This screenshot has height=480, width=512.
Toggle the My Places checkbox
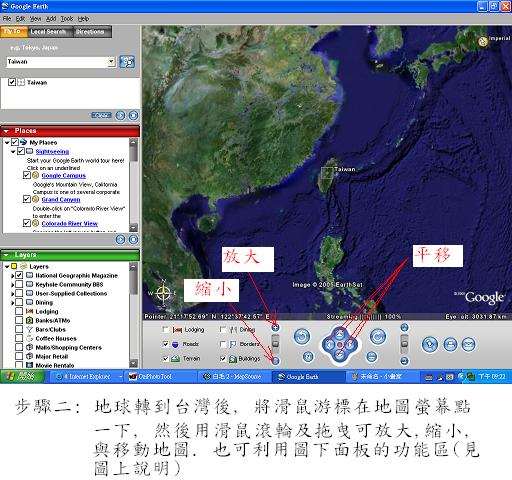pos(15,142)
